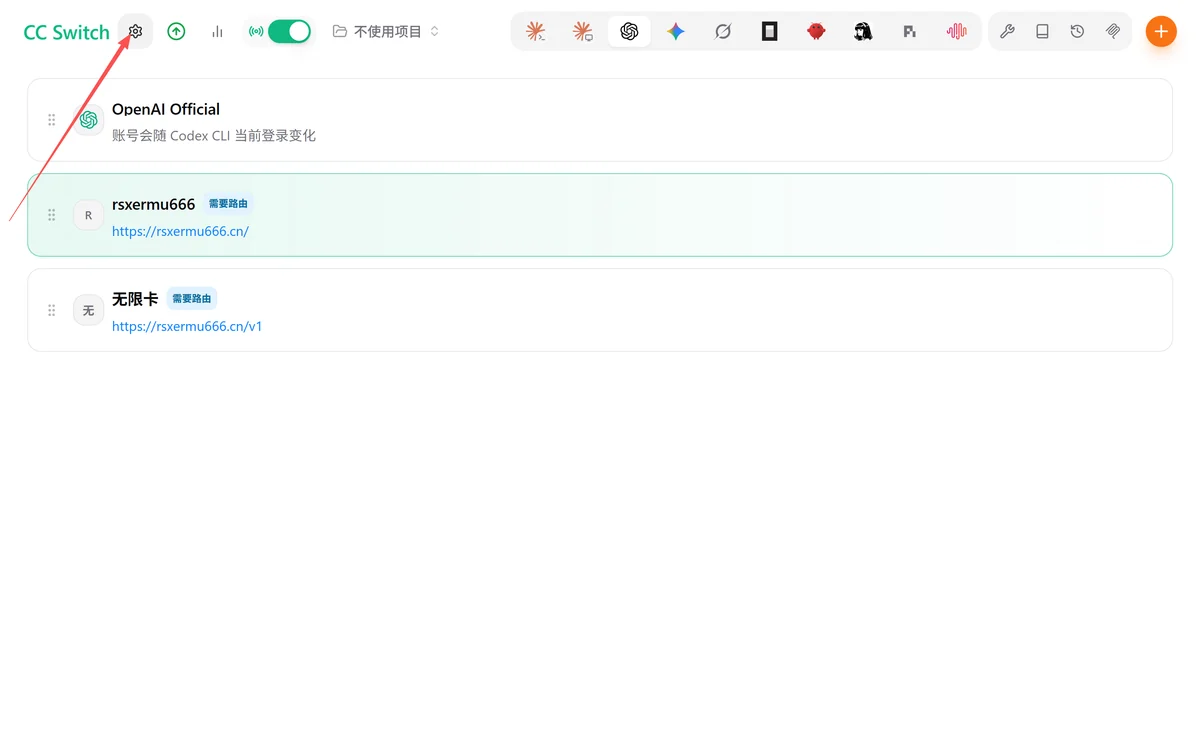Switch to the Claude Desktop tab
Image resolution: width=1200 pixels, height=755 pixels.
(583, 31)
